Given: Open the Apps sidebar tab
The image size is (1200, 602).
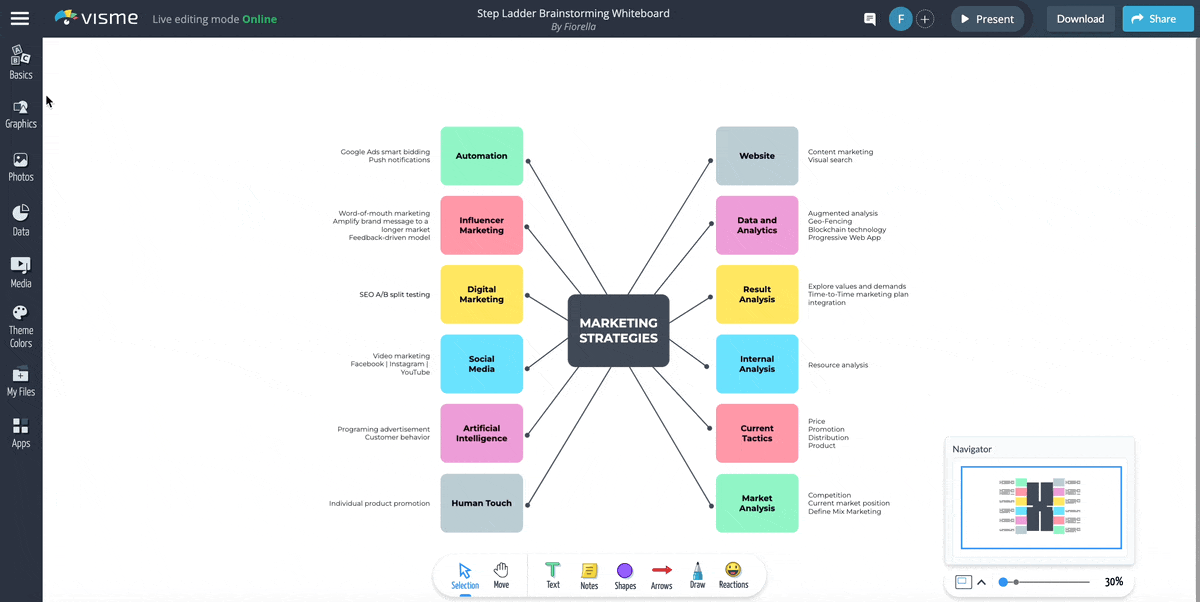Looking at the screenshot, I should pyautogui.click(x=21, y=433).
